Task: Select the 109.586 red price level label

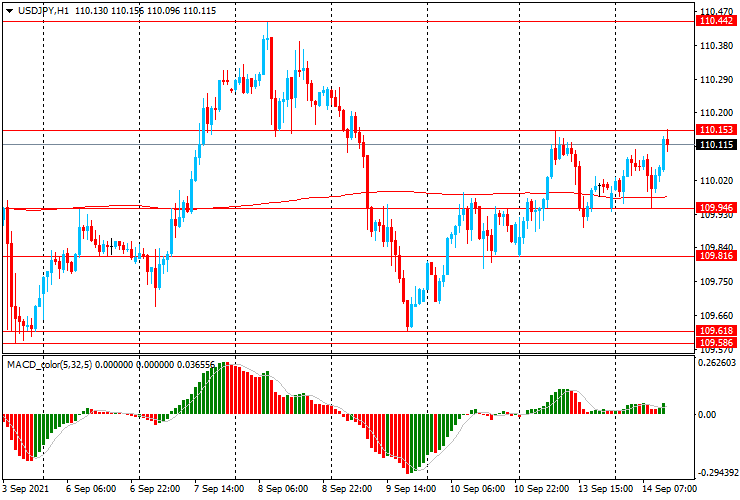Action: (716, 343)
